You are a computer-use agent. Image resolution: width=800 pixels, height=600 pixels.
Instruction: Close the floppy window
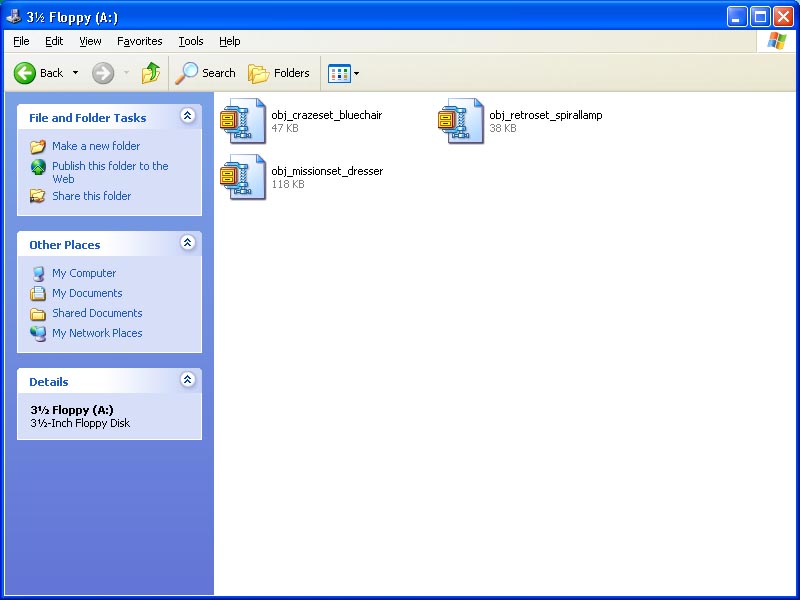[783, 17]
